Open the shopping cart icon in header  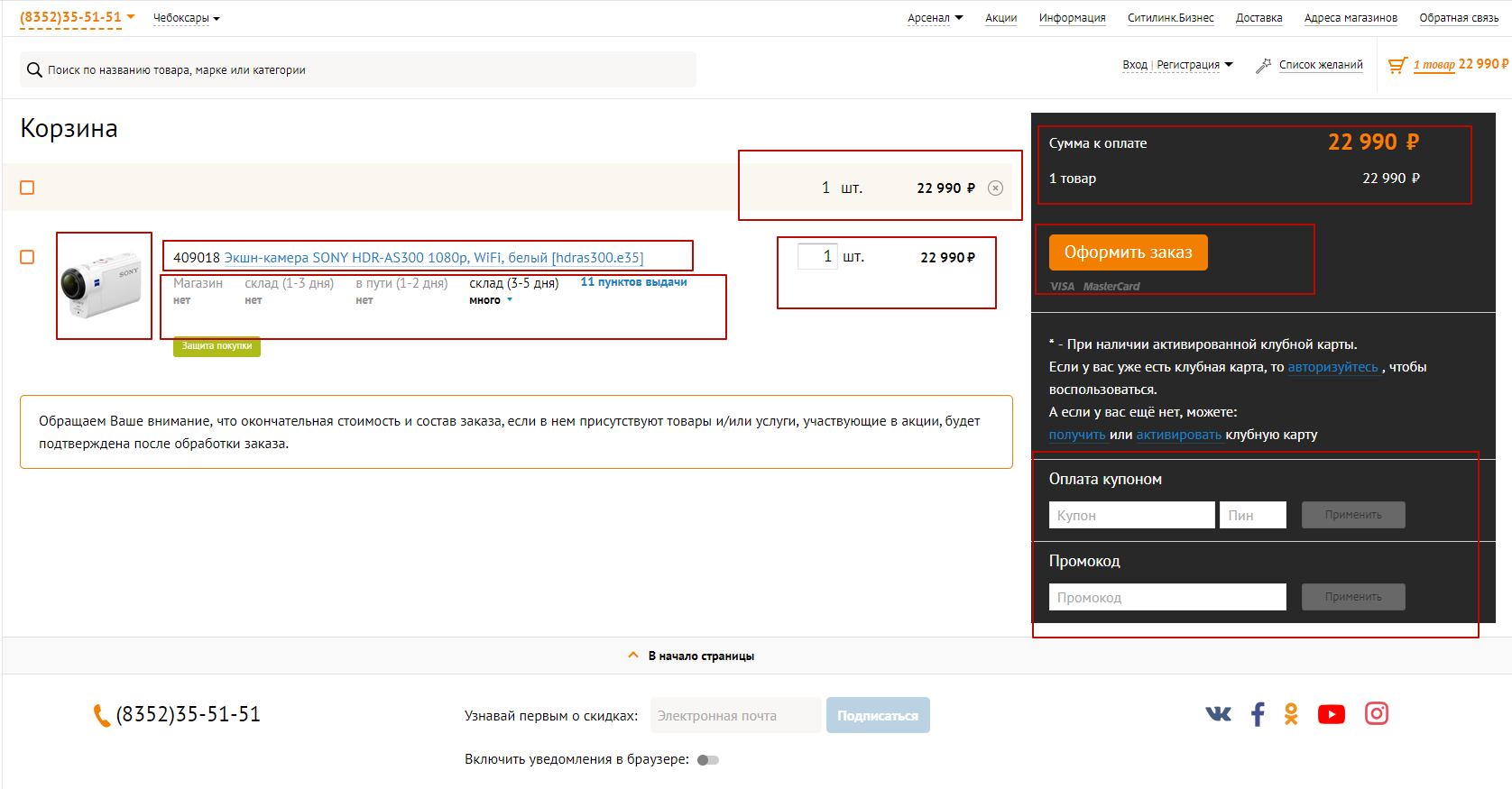(1397, 65)
